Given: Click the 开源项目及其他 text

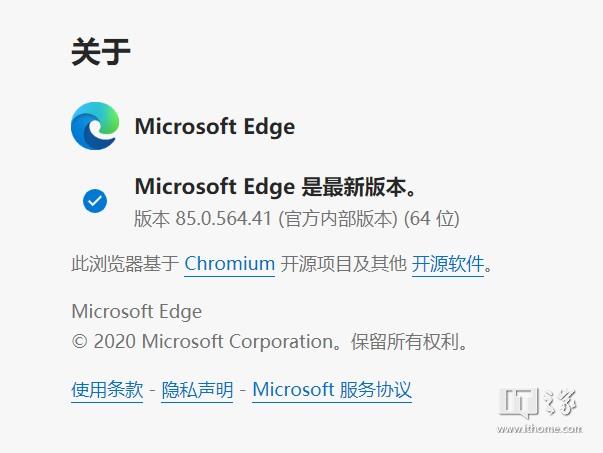Looking at the screenshot, I should point(344,264).
